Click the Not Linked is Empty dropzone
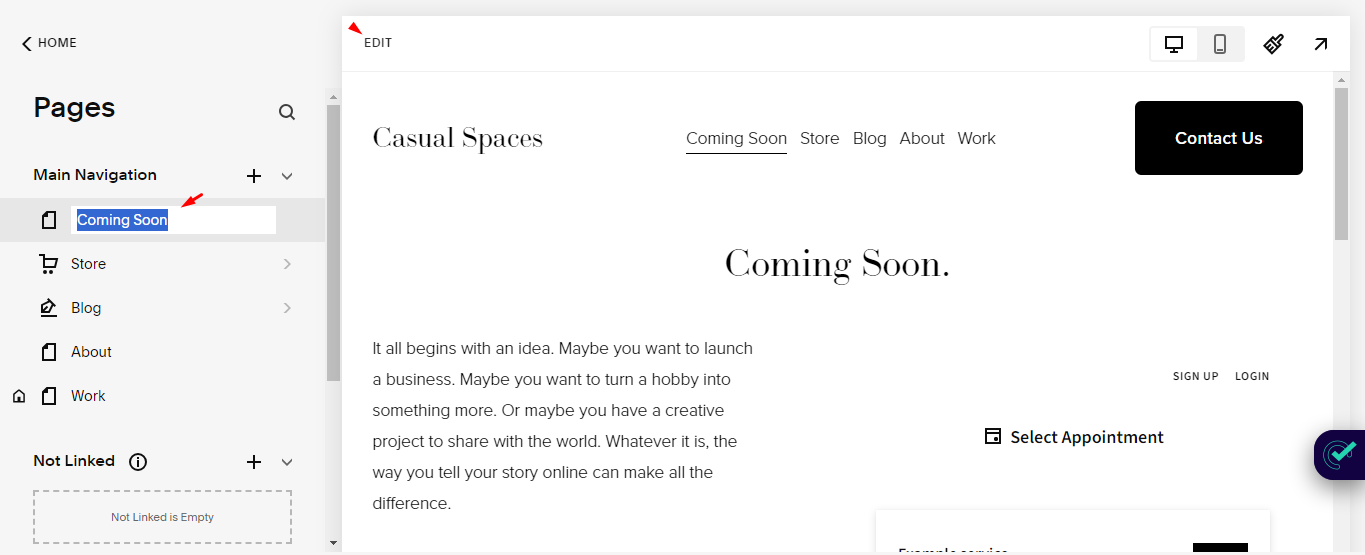 (x=162, y=517)
